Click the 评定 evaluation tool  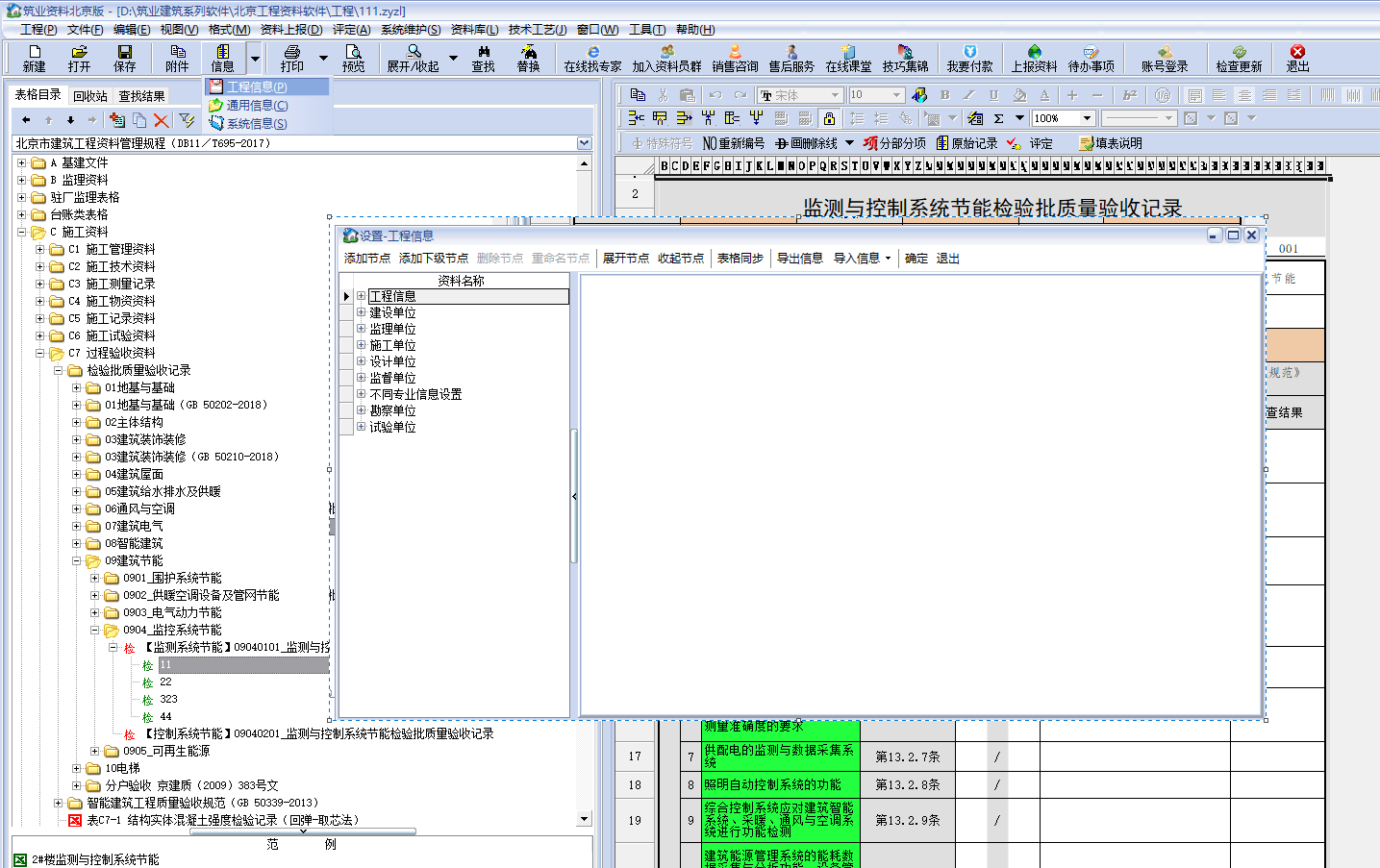[x=1030, y=143]
